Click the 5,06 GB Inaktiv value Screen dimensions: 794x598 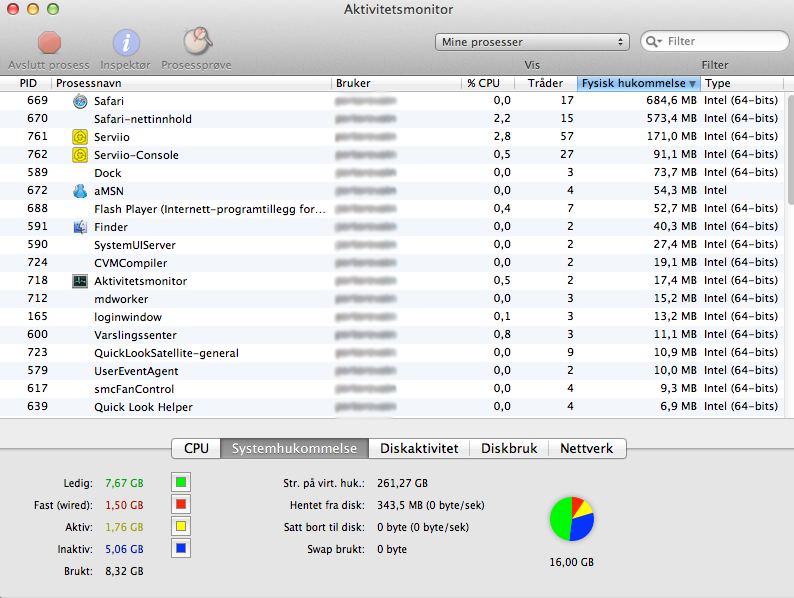coord(124,549)
